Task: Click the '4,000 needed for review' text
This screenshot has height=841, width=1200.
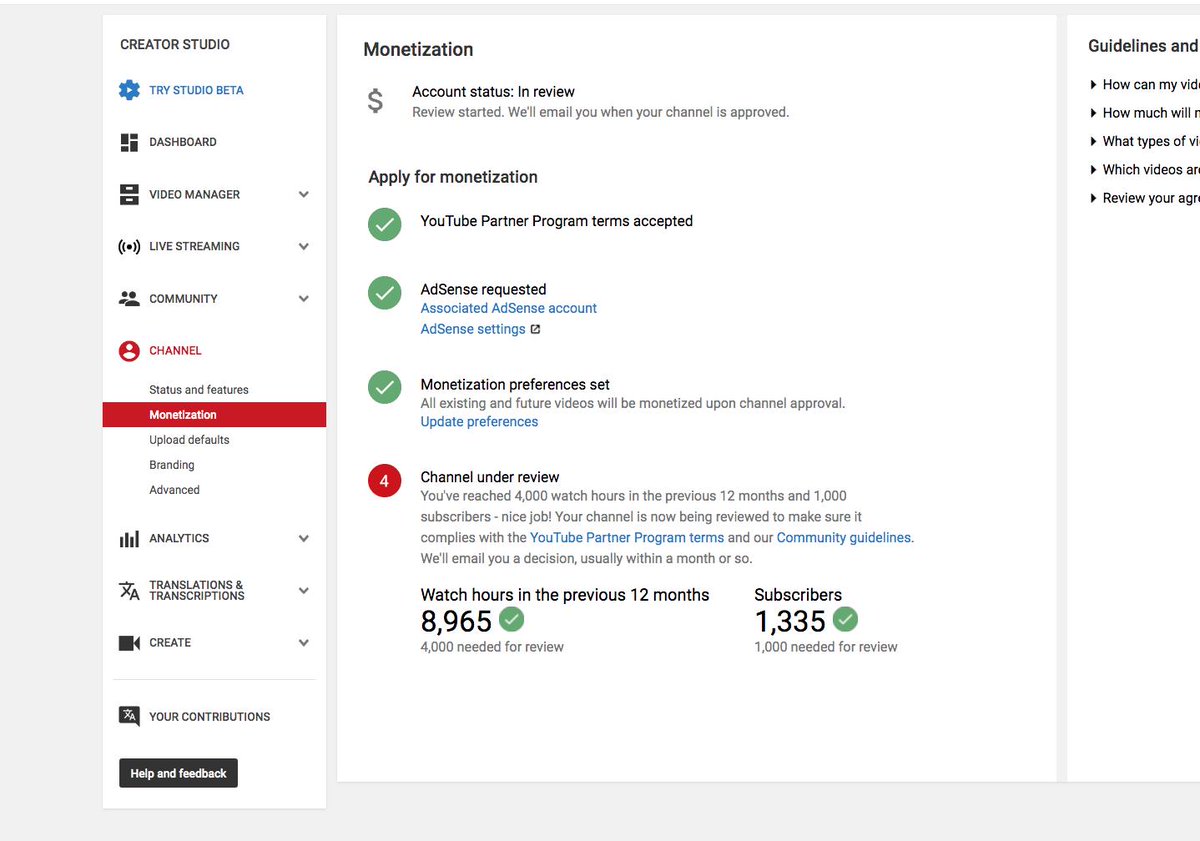Action: pyautogui.click(x=492, y=647)
